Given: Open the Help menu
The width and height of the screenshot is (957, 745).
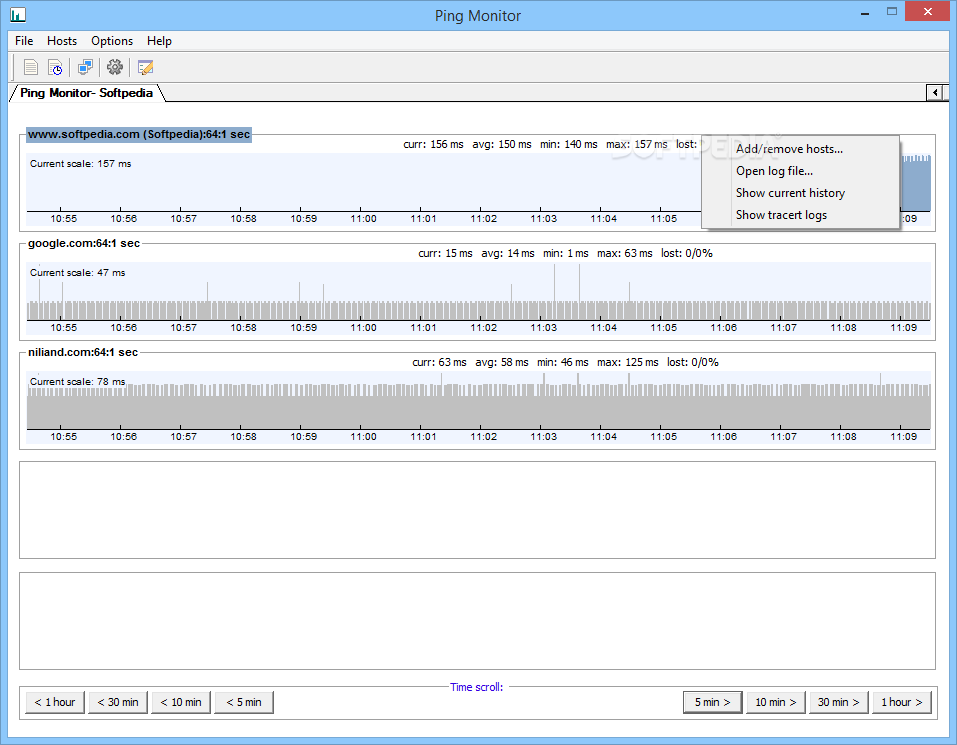Looking at the screenshot, I should pyautogui.click(x=159, y=41).
